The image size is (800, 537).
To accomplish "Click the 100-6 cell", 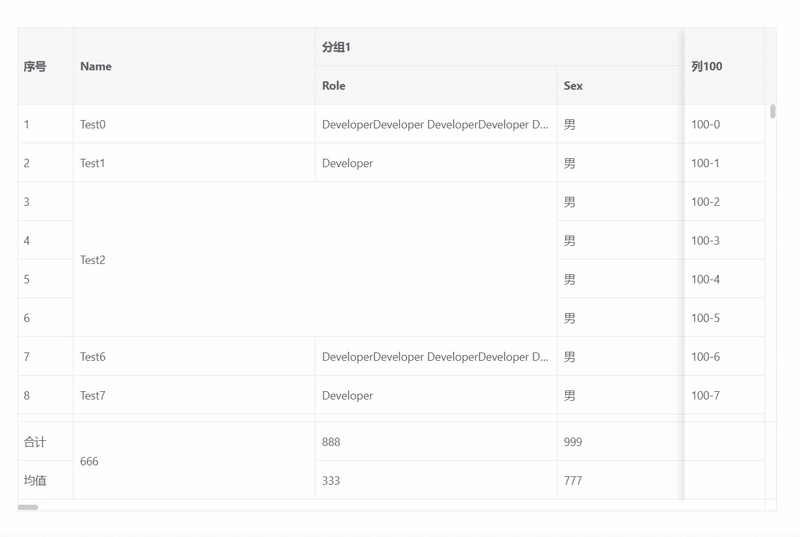I will pyautogui.click(x=724, y=356).
